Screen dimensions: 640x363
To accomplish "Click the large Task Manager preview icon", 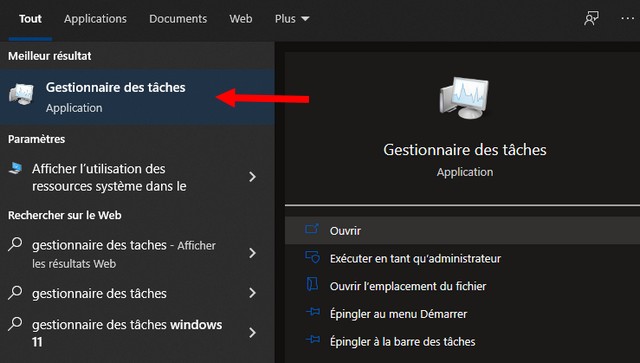I will [x=464, y=98].
